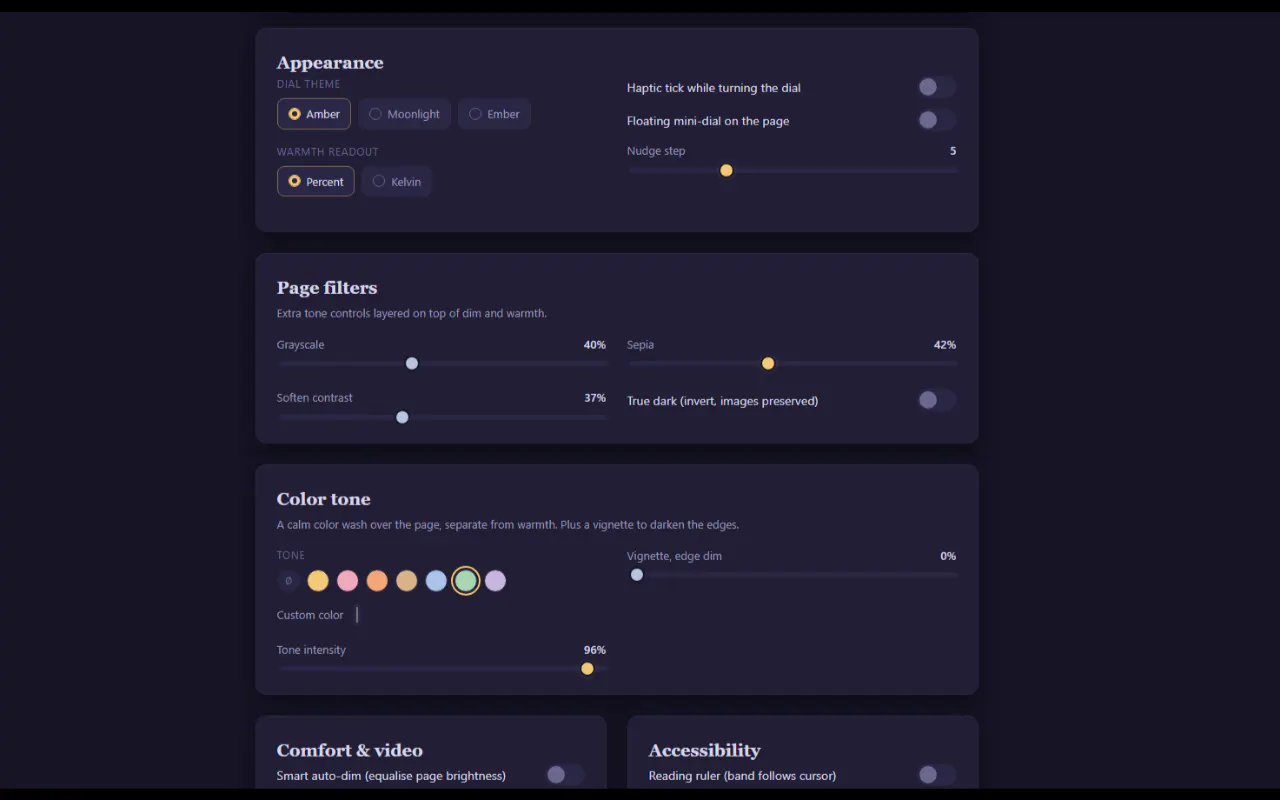Pick the pink tone swatch

coord(347,581)
